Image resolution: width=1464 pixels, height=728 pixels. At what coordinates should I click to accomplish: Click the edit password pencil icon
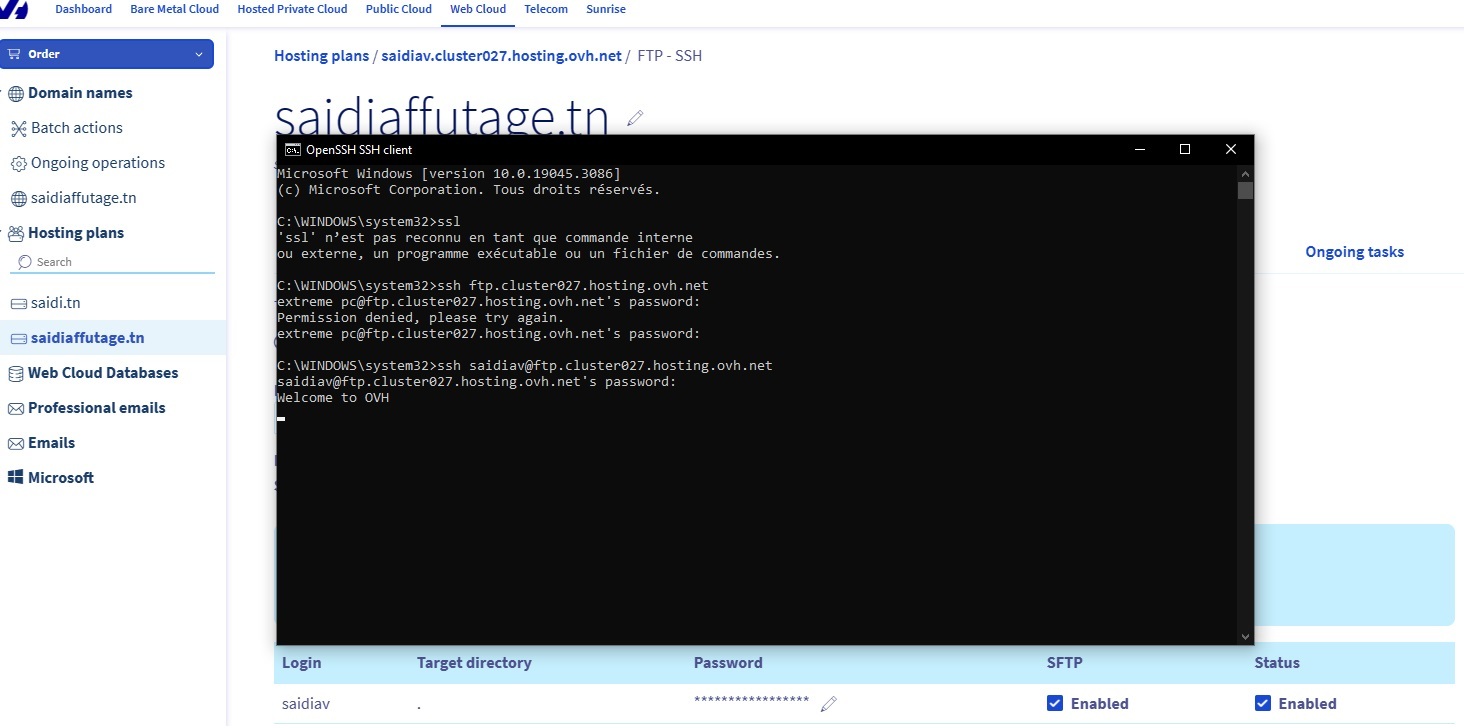click(x=828, y=704)
